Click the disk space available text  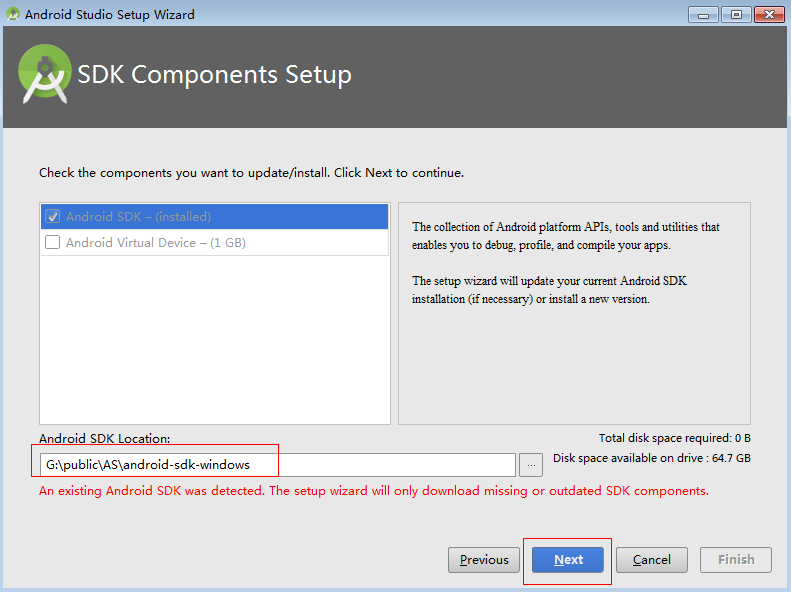(651, 458)
